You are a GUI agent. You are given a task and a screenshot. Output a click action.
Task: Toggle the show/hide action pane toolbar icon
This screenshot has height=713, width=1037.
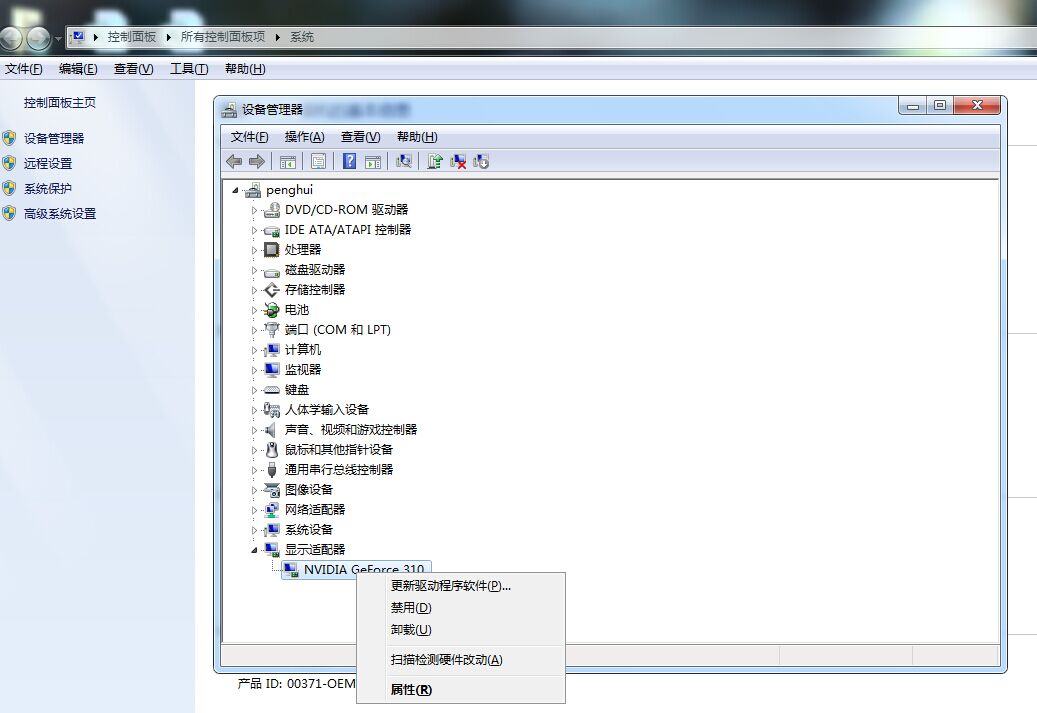[x=373, y=161]
